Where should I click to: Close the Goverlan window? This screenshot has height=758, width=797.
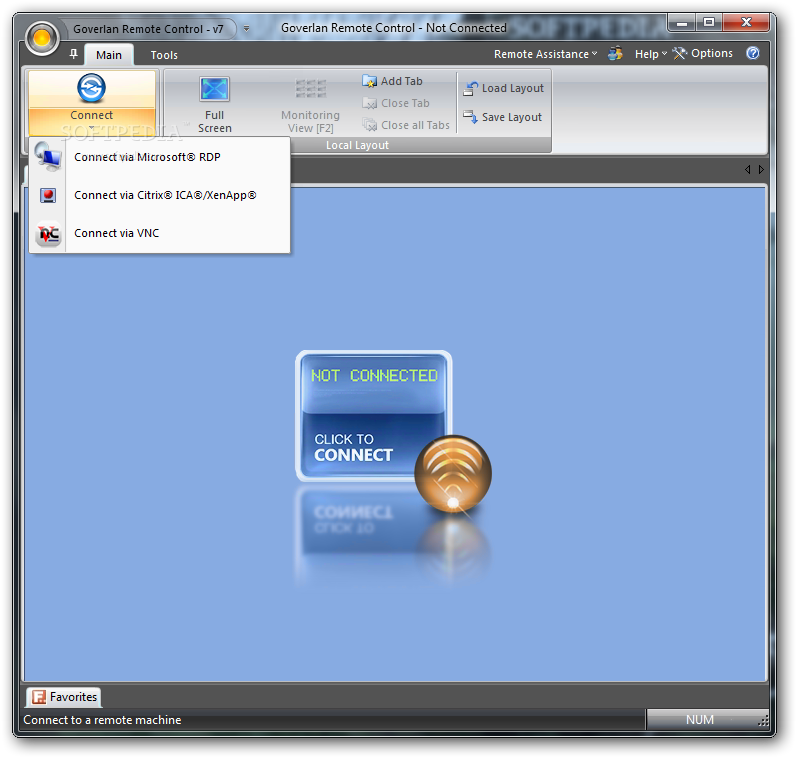click(x=746, y=23)
